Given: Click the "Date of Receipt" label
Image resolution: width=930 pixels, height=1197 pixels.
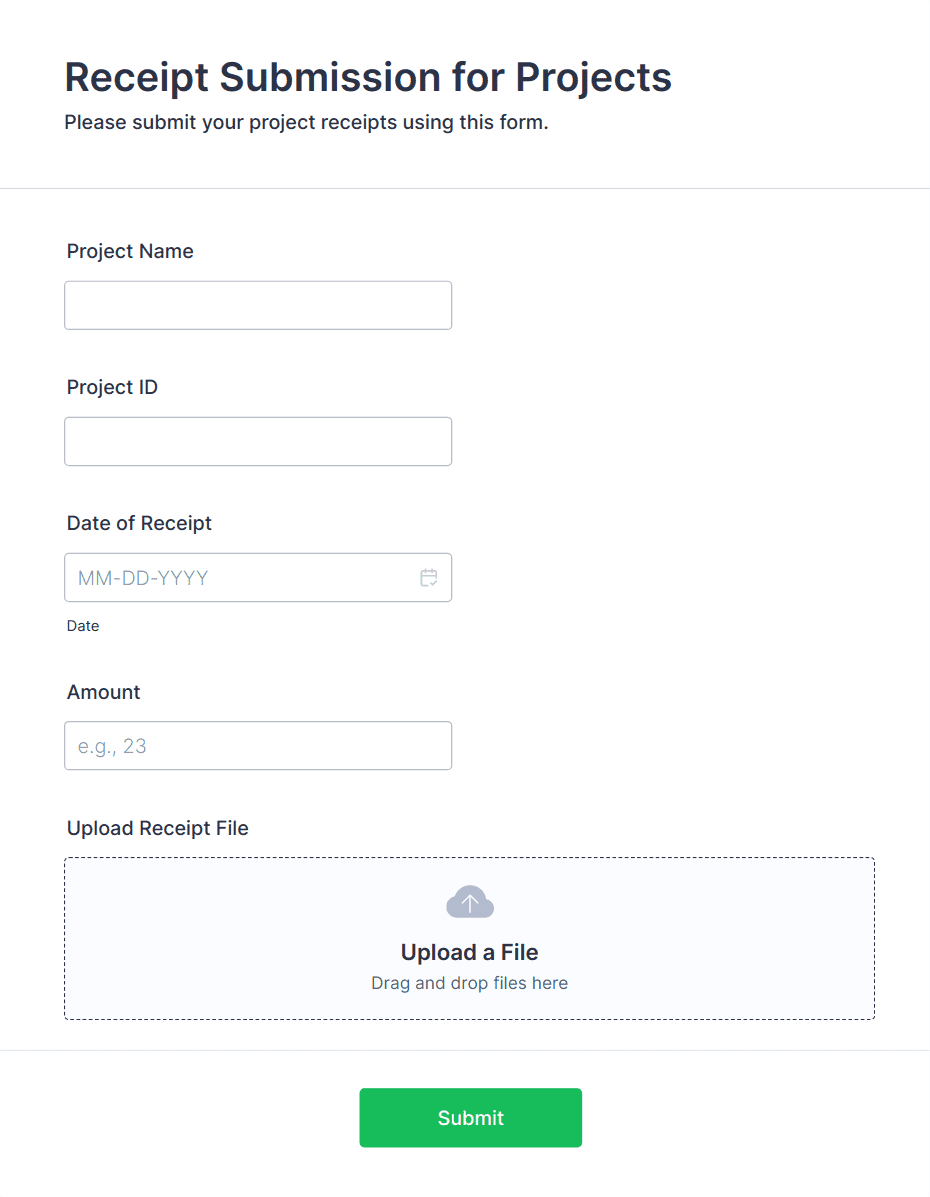Looking at the screenshot, I should point(139,523).
